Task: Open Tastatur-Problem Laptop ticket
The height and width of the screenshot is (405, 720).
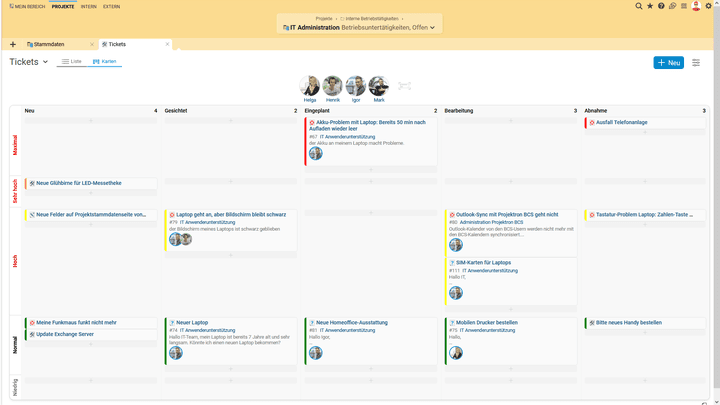Action: [644, 214]
